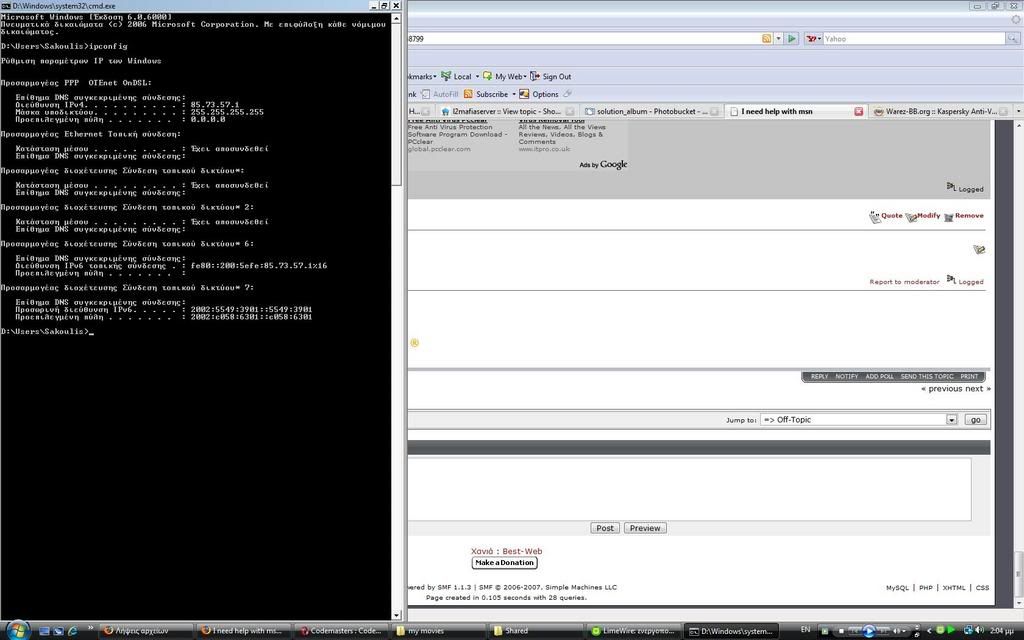Image resolution: width=1024 pixels, height=640 pixels.
Task: Expand the My Web toolbar dropdown
Action: coord(527,76)
